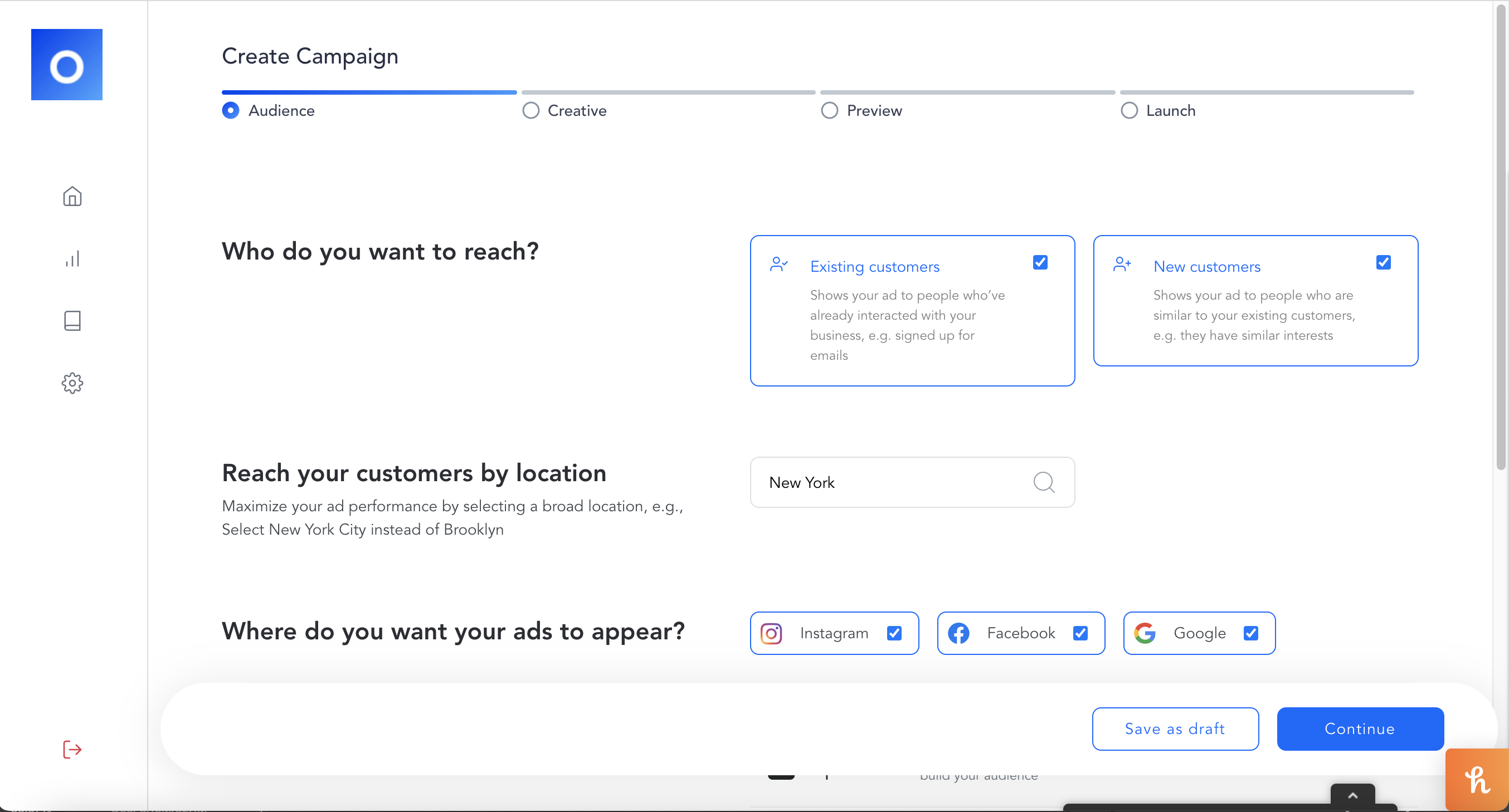Uncheck the Google checkbox
The width and height of the screenshot is (1509, 812).
[1250, 633]
